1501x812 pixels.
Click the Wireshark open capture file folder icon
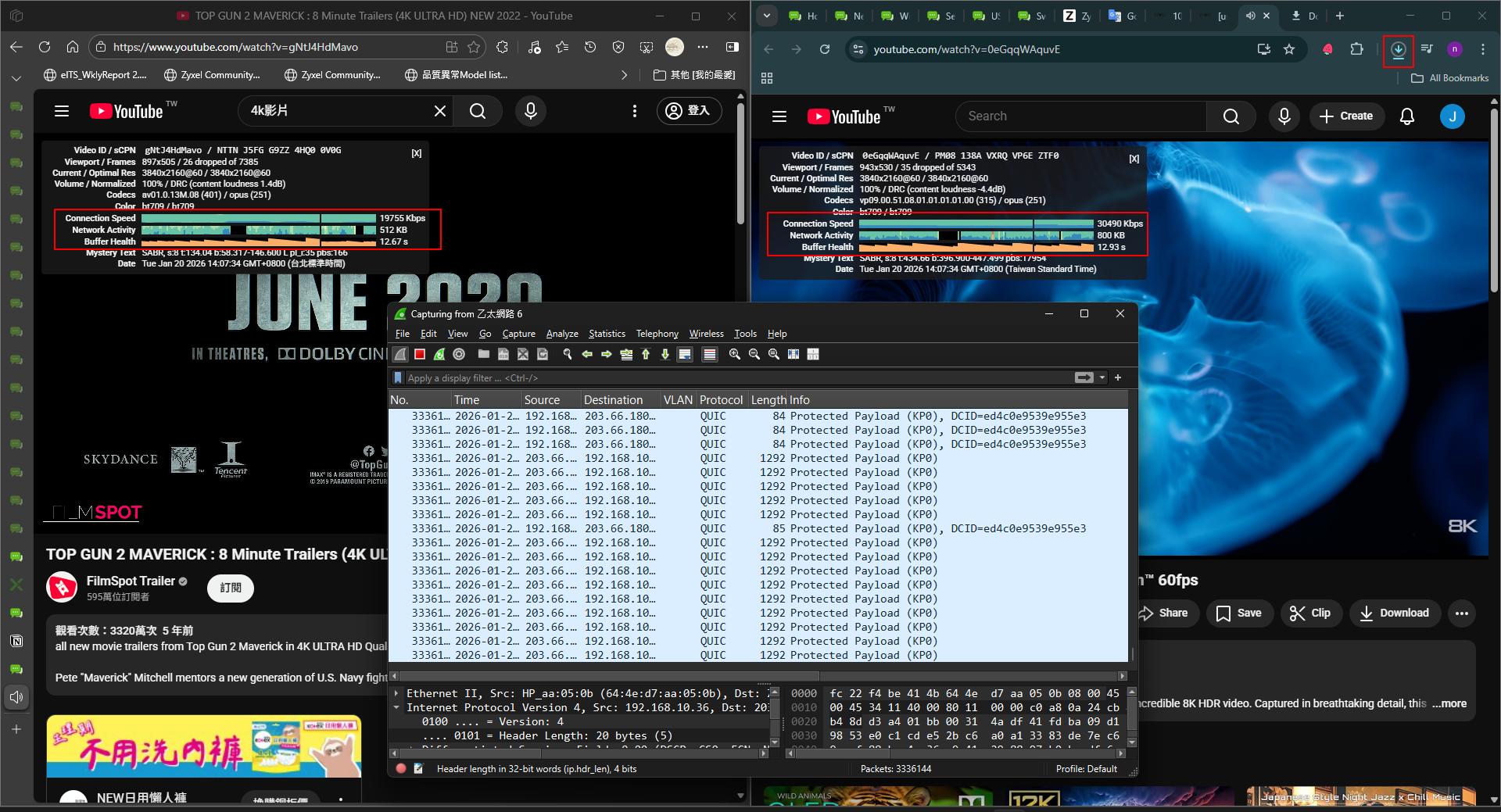point(484,354)
